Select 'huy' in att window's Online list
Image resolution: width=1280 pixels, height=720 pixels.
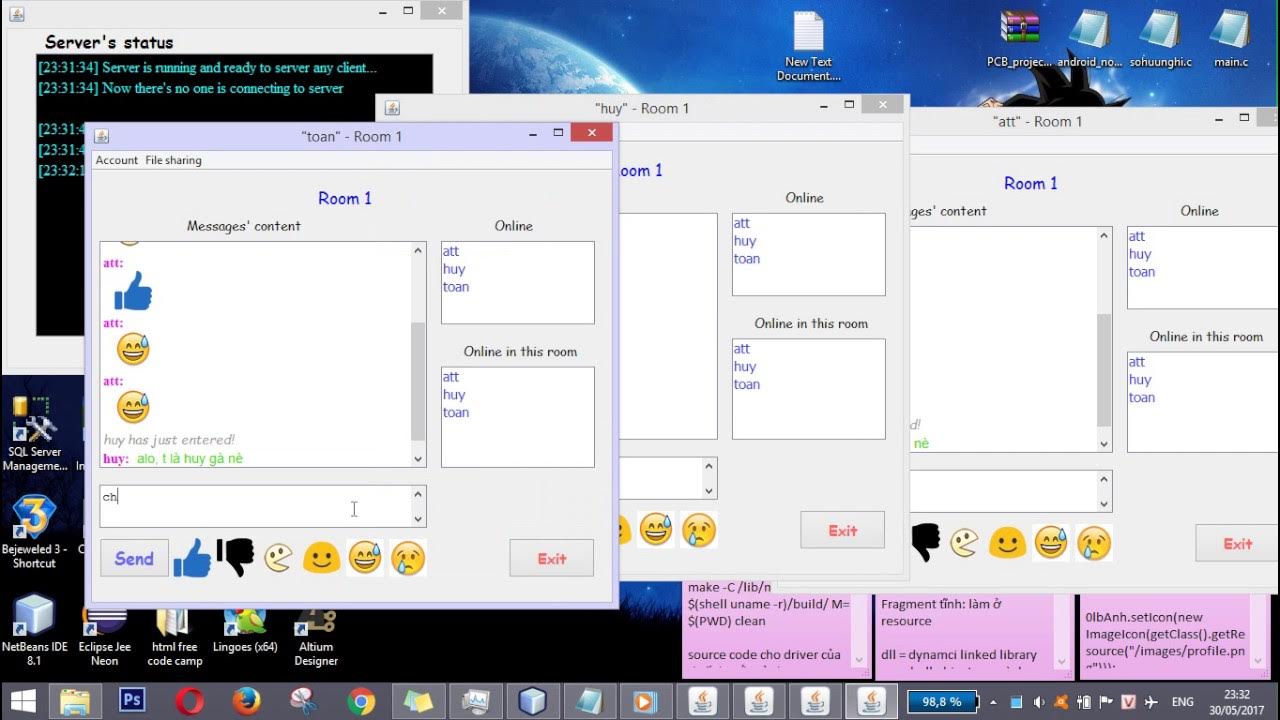click(x=1140, y=254)
